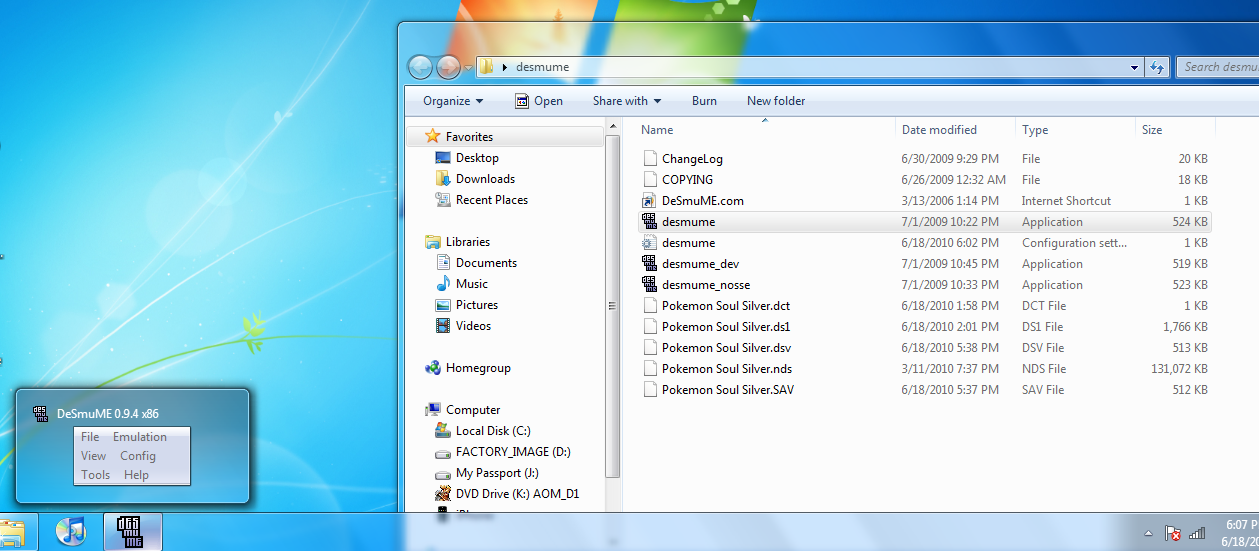Open Downloads in the Favorites list

coord(485,179)
